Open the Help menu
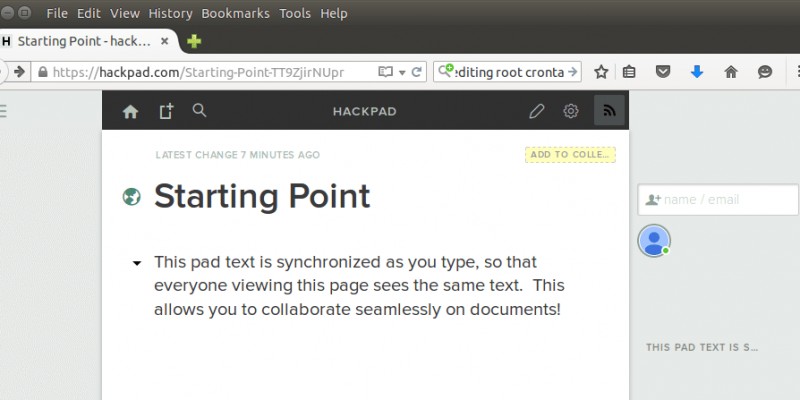The image size is (800, 400). click(x=334, y=13)
